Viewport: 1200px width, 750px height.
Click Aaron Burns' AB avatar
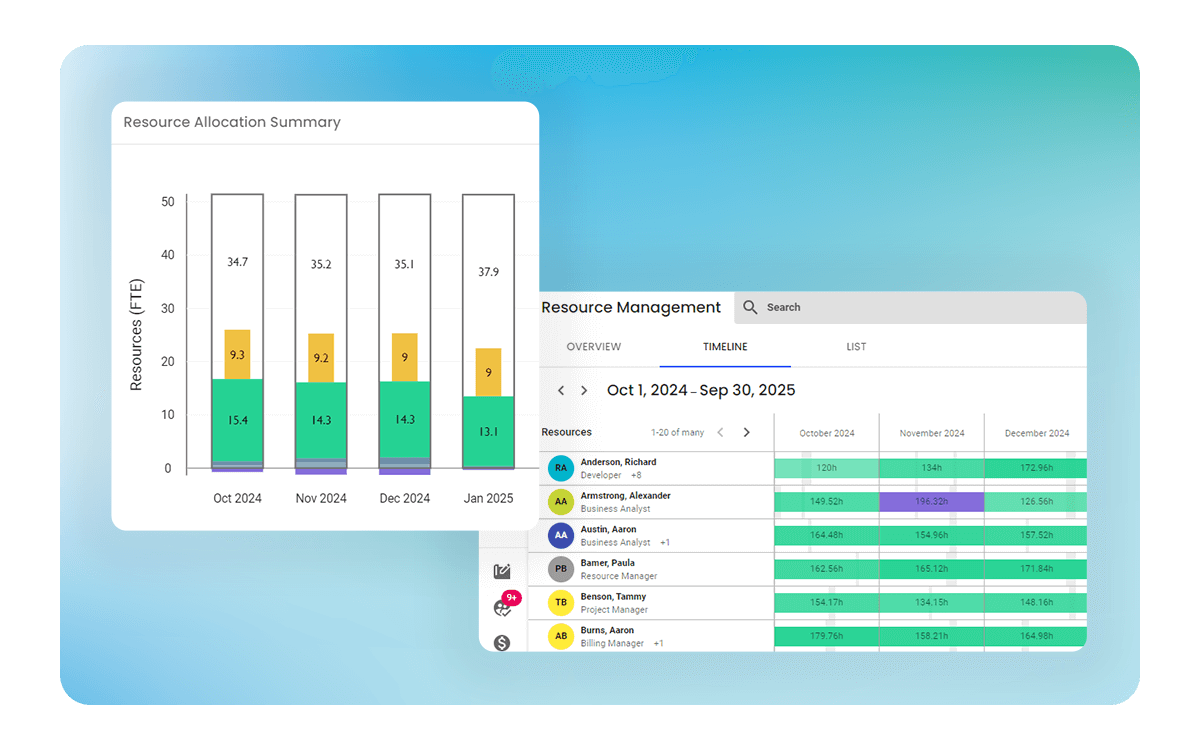[x=561, y=636]
